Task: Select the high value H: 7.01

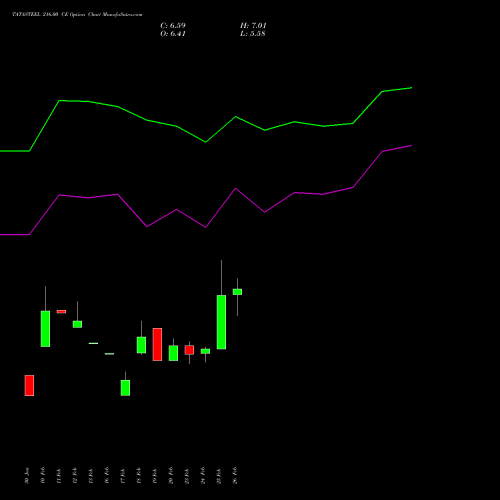Action: point(253,26)
